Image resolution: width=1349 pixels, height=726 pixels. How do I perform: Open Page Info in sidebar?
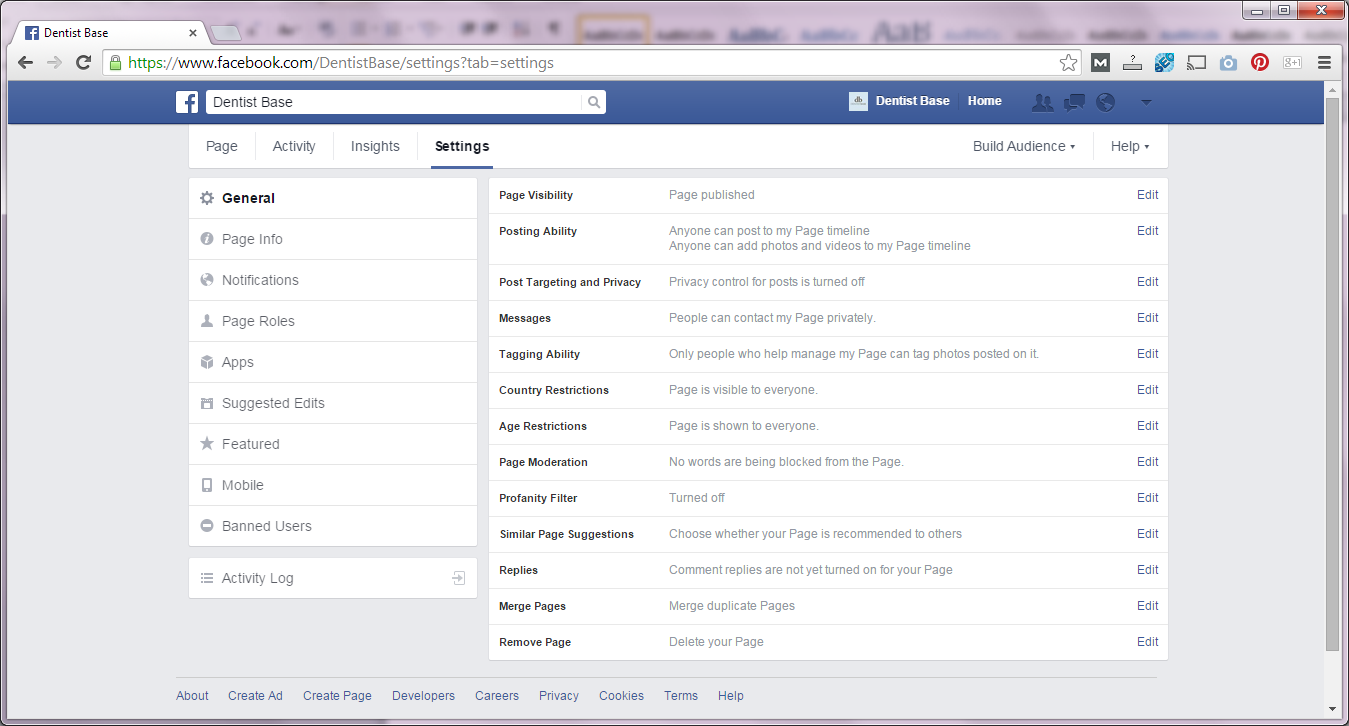(x=333, y=239)
